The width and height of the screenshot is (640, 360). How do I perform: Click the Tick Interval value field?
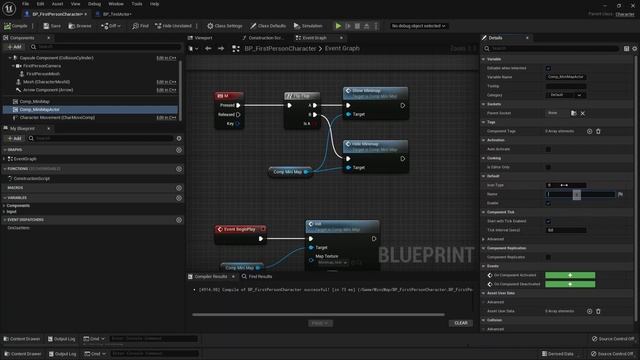click(566, 230)
